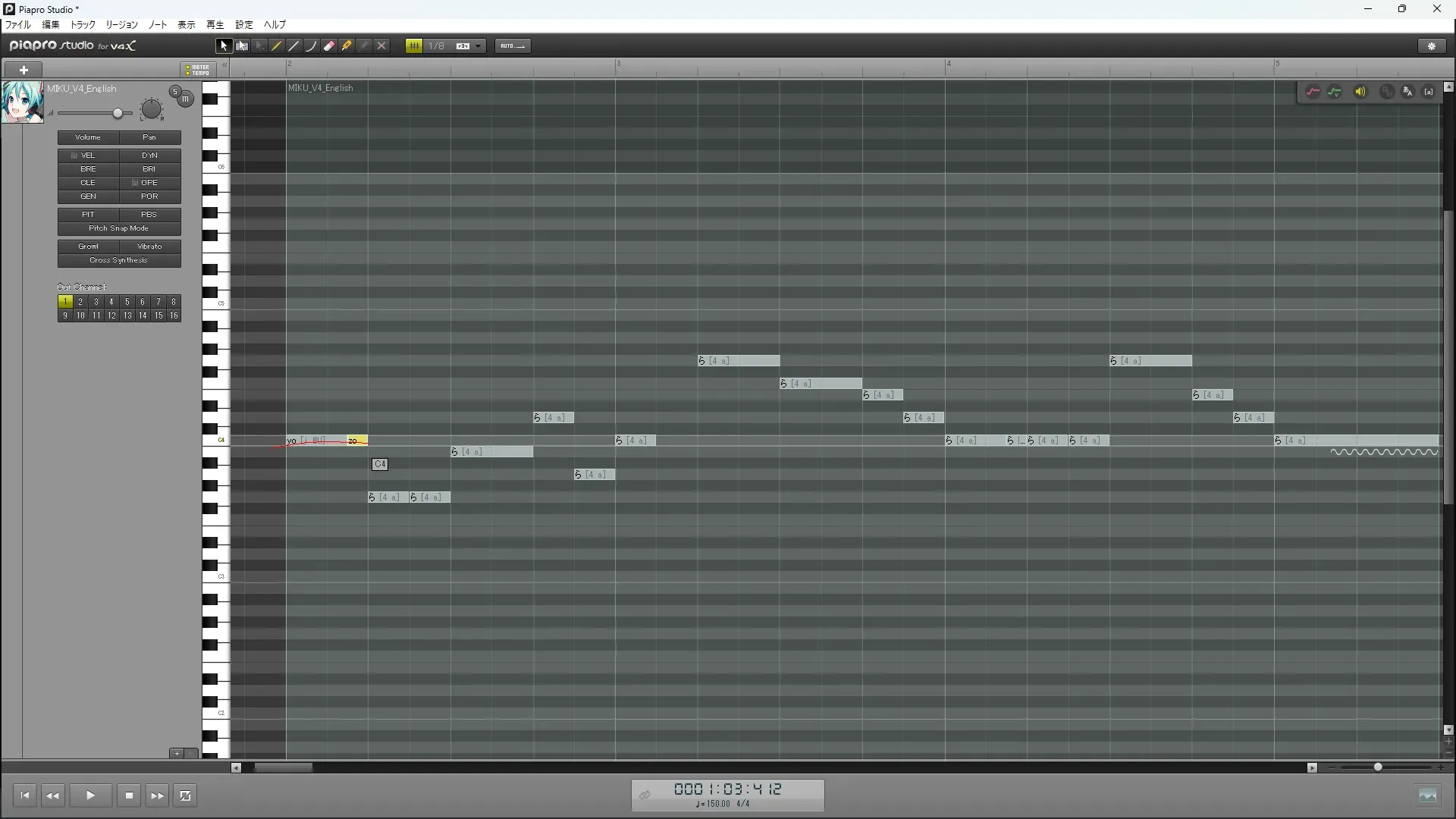Select the straight line tool

point(294,46)
